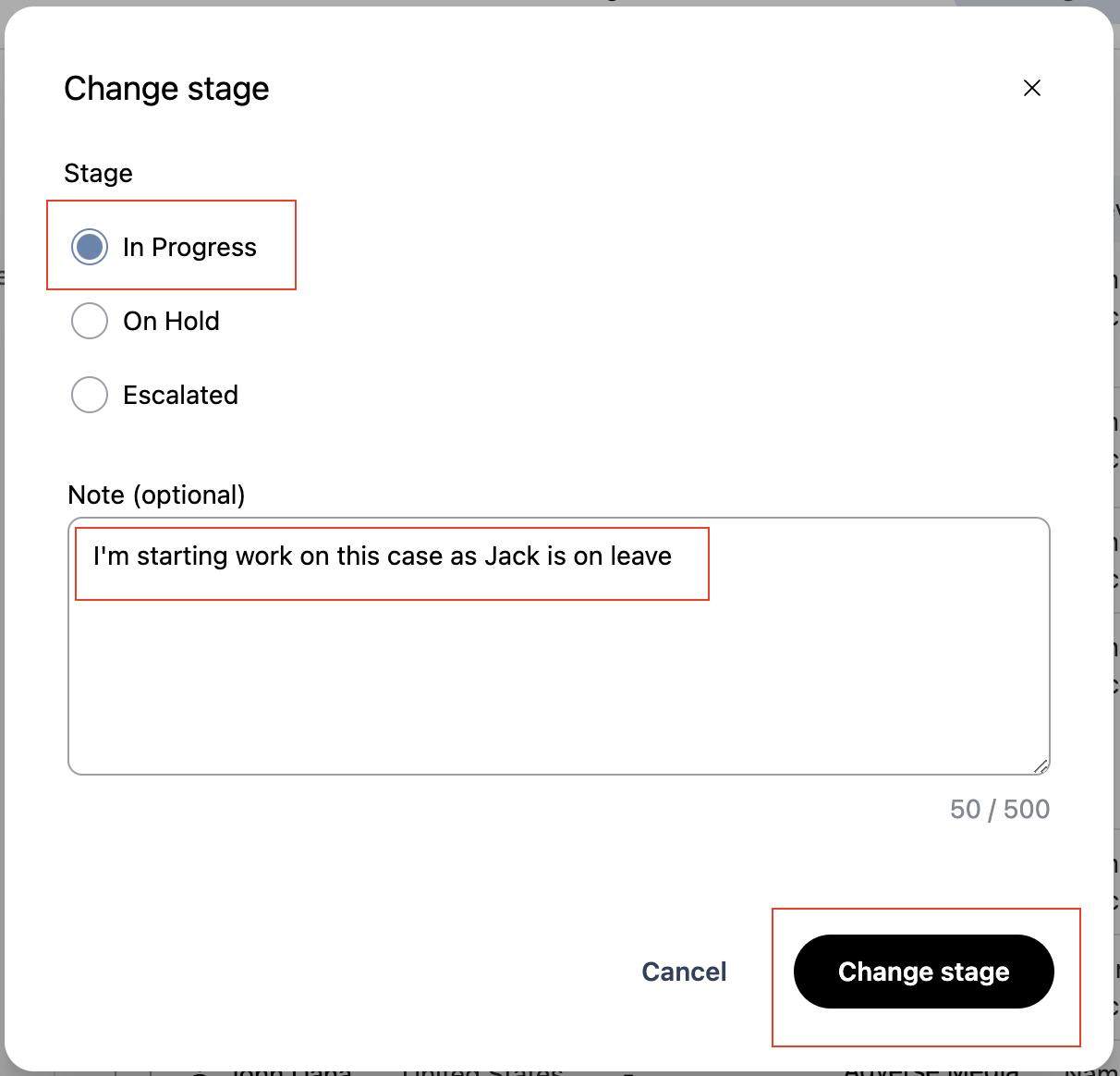Close the Change stage dialog
The height and width of the screenshot is (1076, 1120).
[1032, 88]
